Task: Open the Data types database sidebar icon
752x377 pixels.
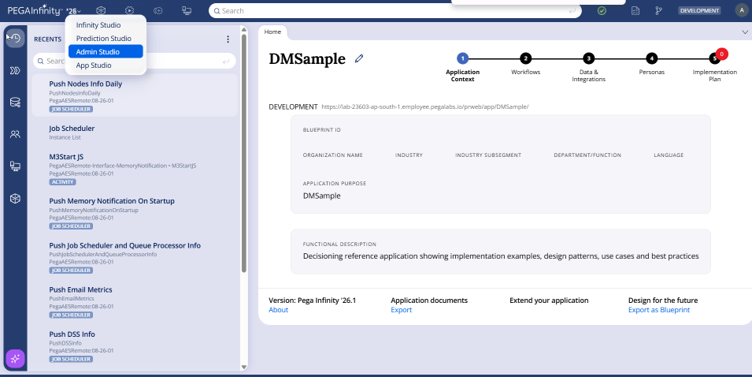Action: click(x=15, y=102)
